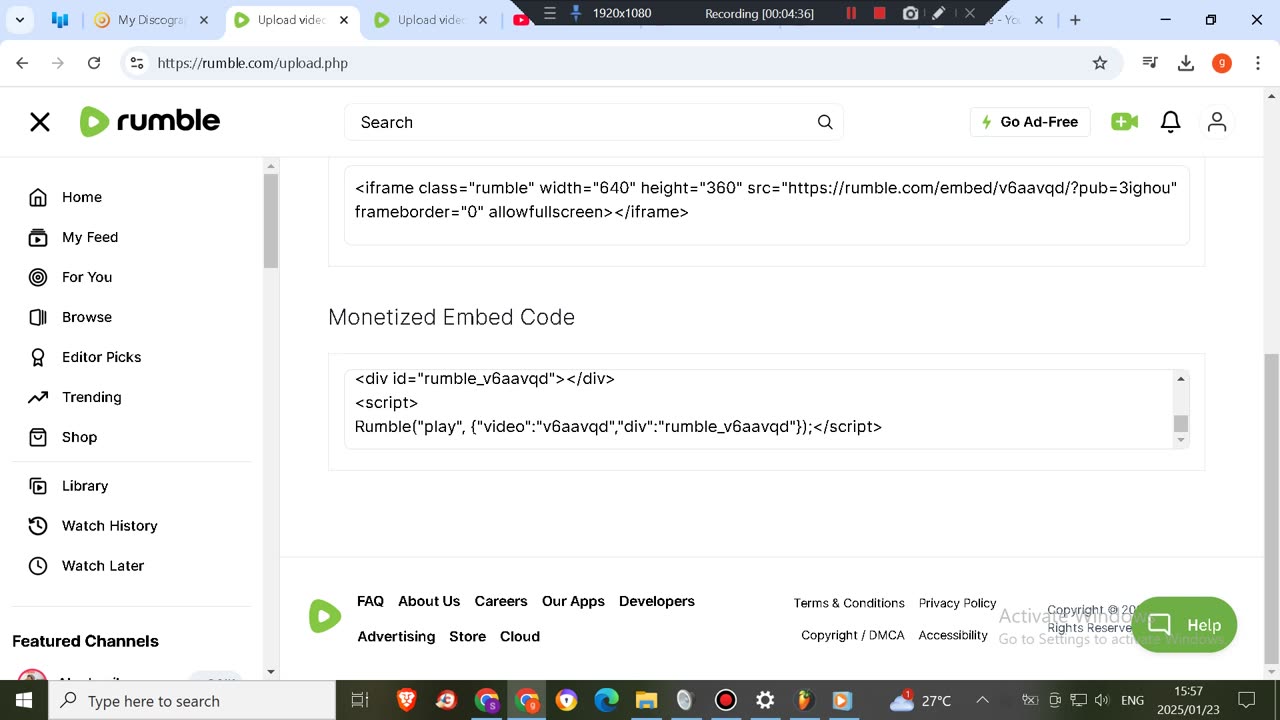1280x720 pixels.
Task: Open the tab search dropdown arrow
Action: point(19,20)
